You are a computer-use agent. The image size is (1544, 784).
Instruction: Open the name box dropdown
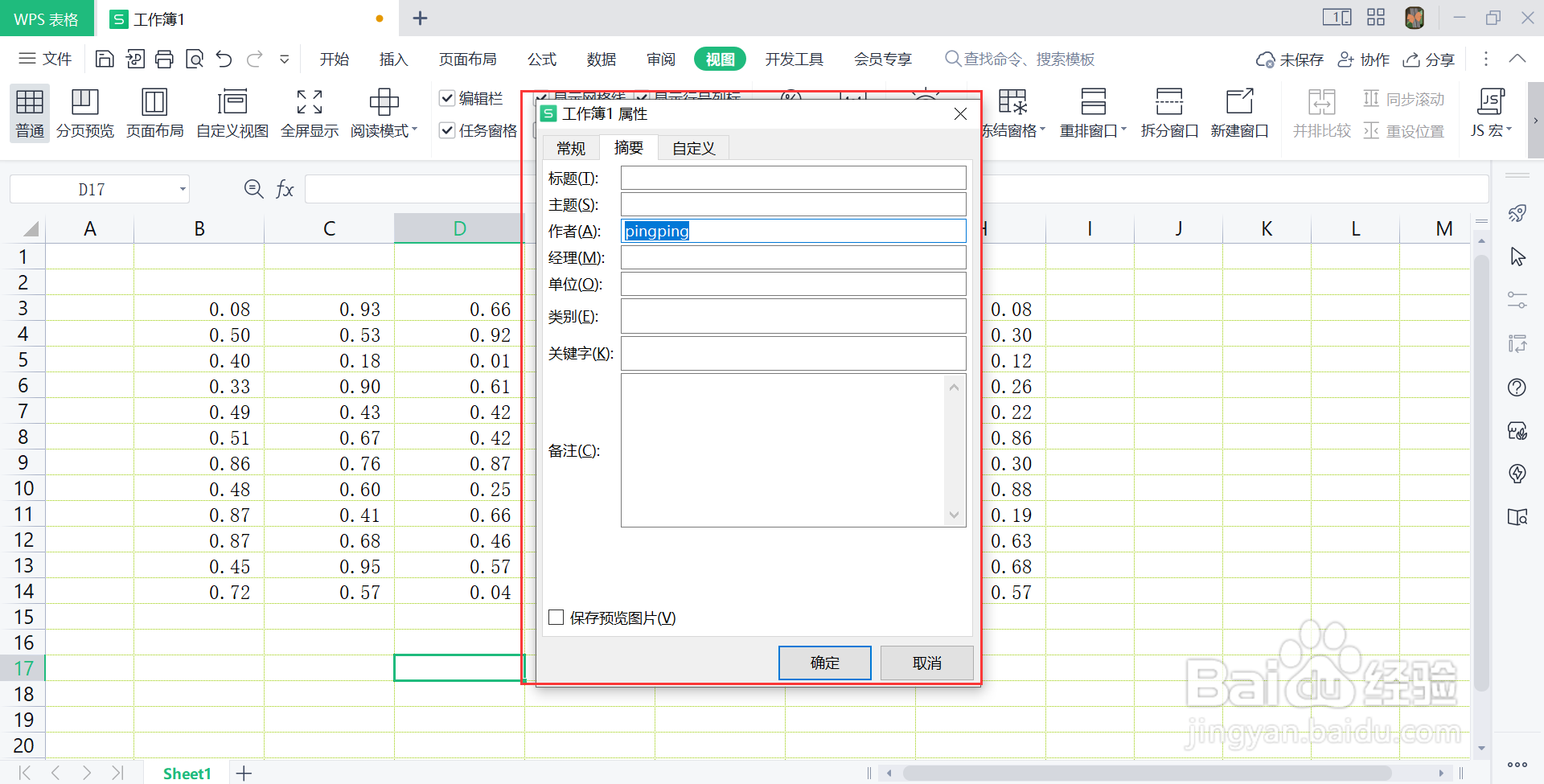[x=182, y=188]
